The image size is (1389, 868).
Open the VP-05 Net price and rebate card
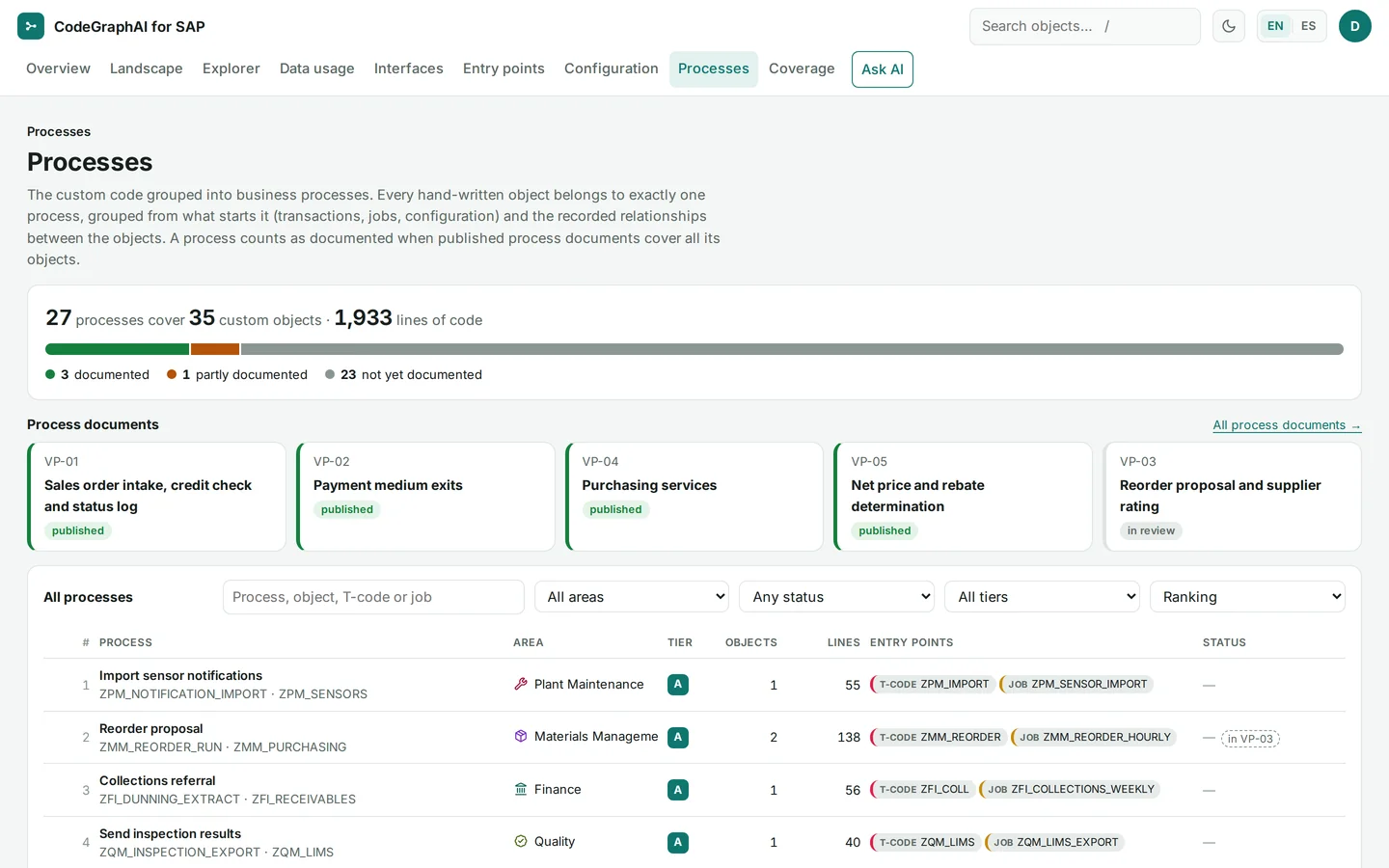tap(963, 497)
